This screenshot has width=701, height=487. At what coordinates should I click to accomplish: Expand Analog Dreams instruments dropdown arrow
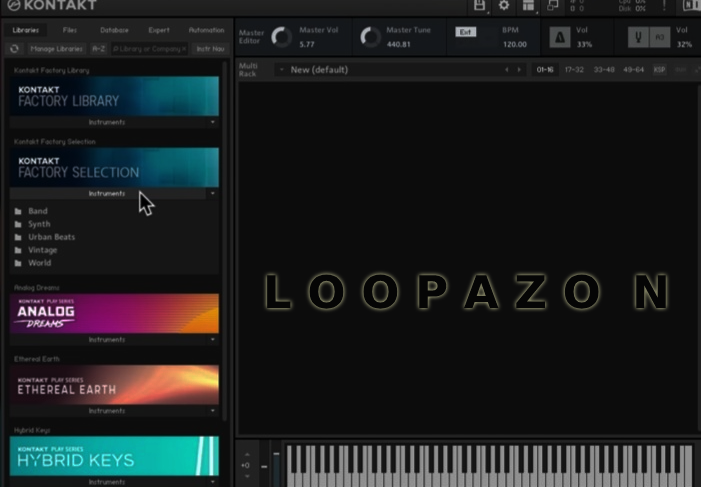tap(213, 339)
